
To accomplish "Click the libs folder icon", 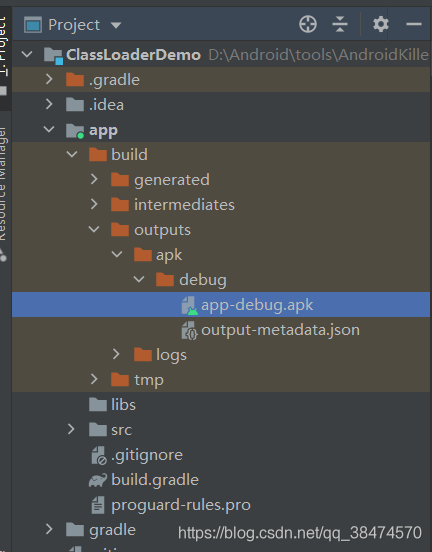I will pos(98,404).
